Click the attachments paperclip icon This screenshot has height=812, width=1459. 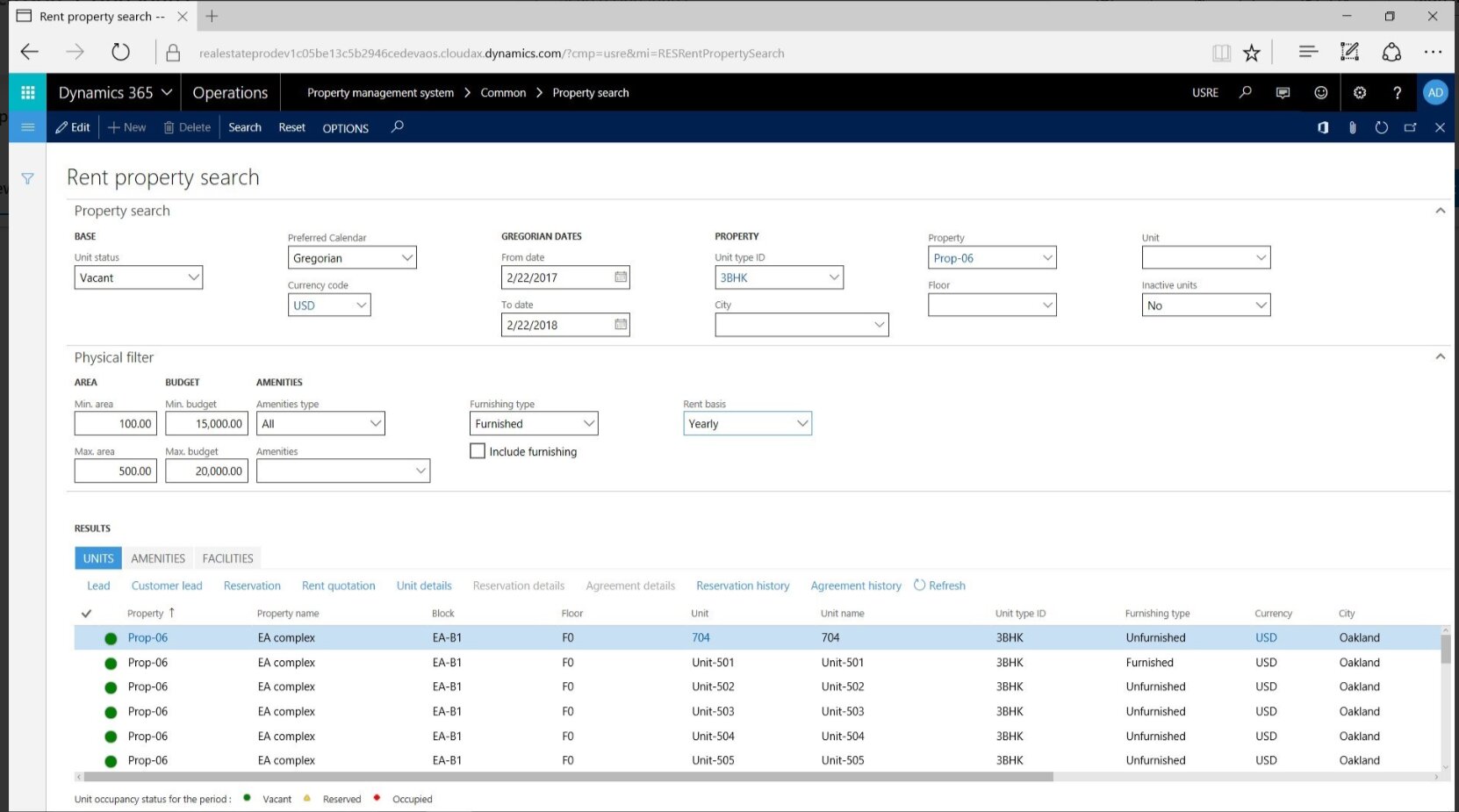[x=1352, y=127]
